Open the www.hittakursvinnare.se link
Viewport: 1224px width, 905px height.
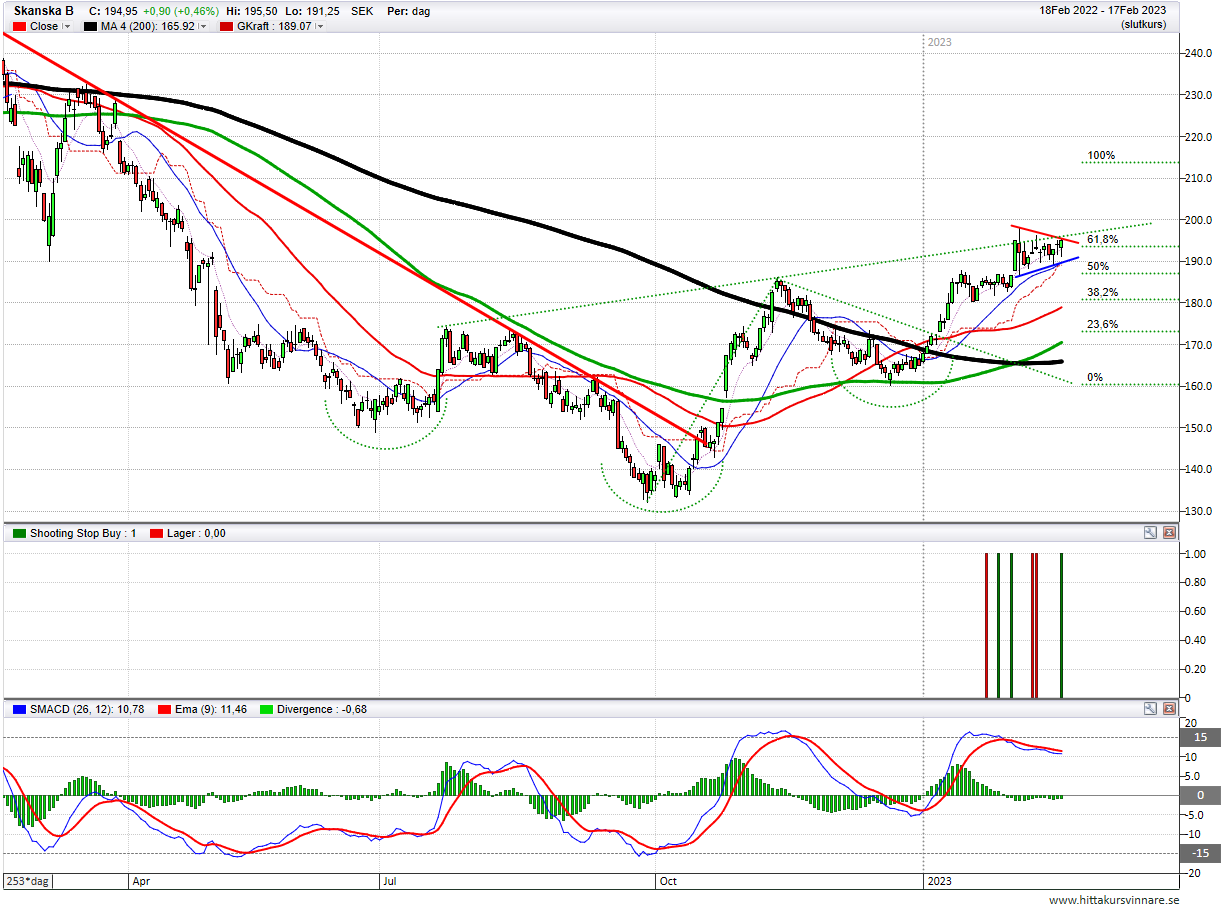(1113, 900)
